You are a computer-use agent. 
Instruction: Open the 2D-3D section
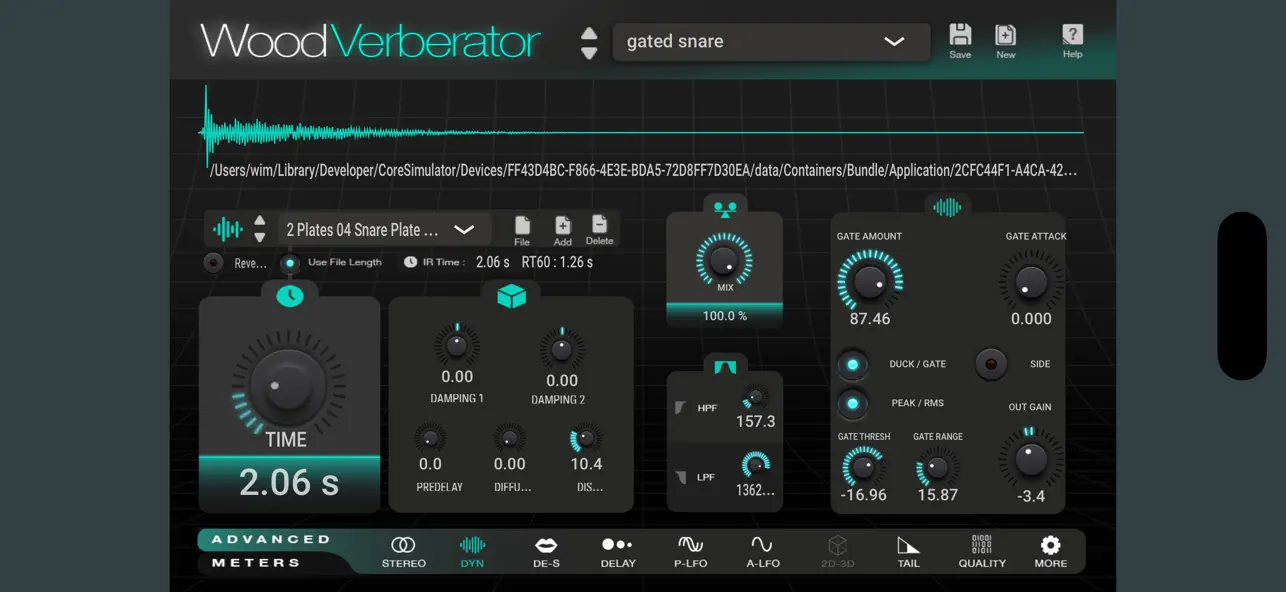tap(836, 552)
